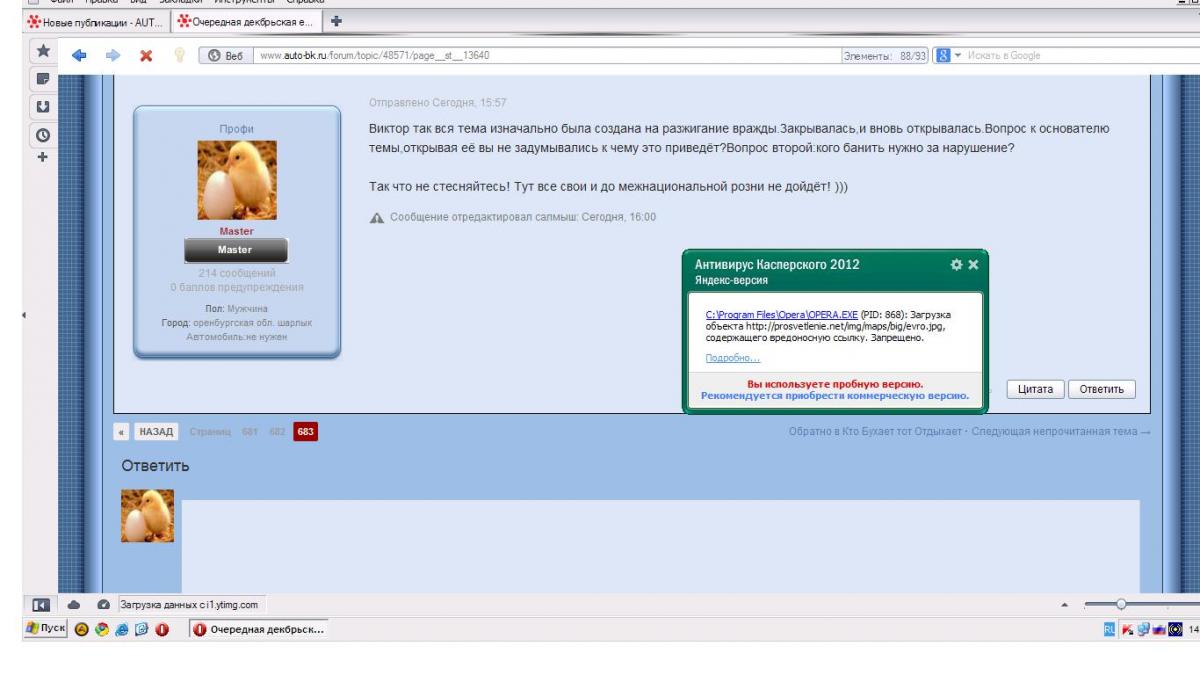The image size is (1200, 675).
Task: Click the Отправлено Сегодня, 15:57 timestamp
Action: [440, 102]
